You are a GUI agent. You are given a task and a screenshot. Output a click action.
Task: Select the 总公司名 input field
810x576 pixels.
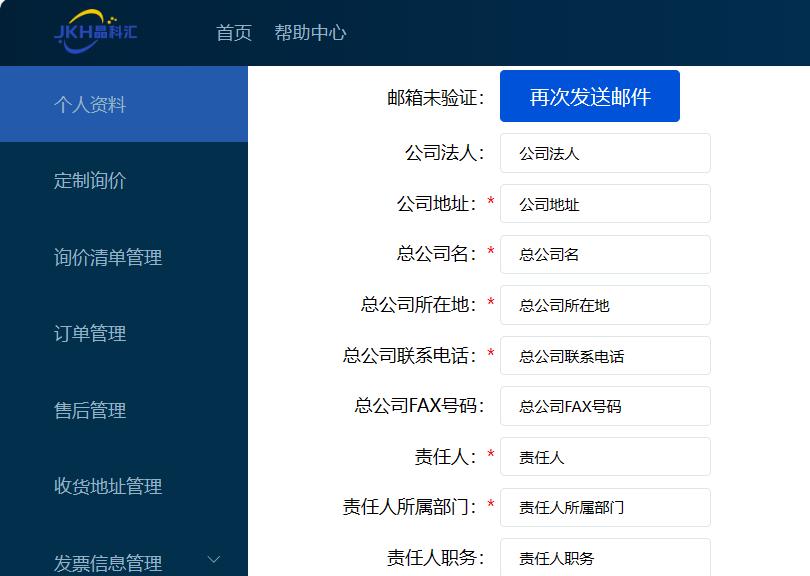pos(605,255)
